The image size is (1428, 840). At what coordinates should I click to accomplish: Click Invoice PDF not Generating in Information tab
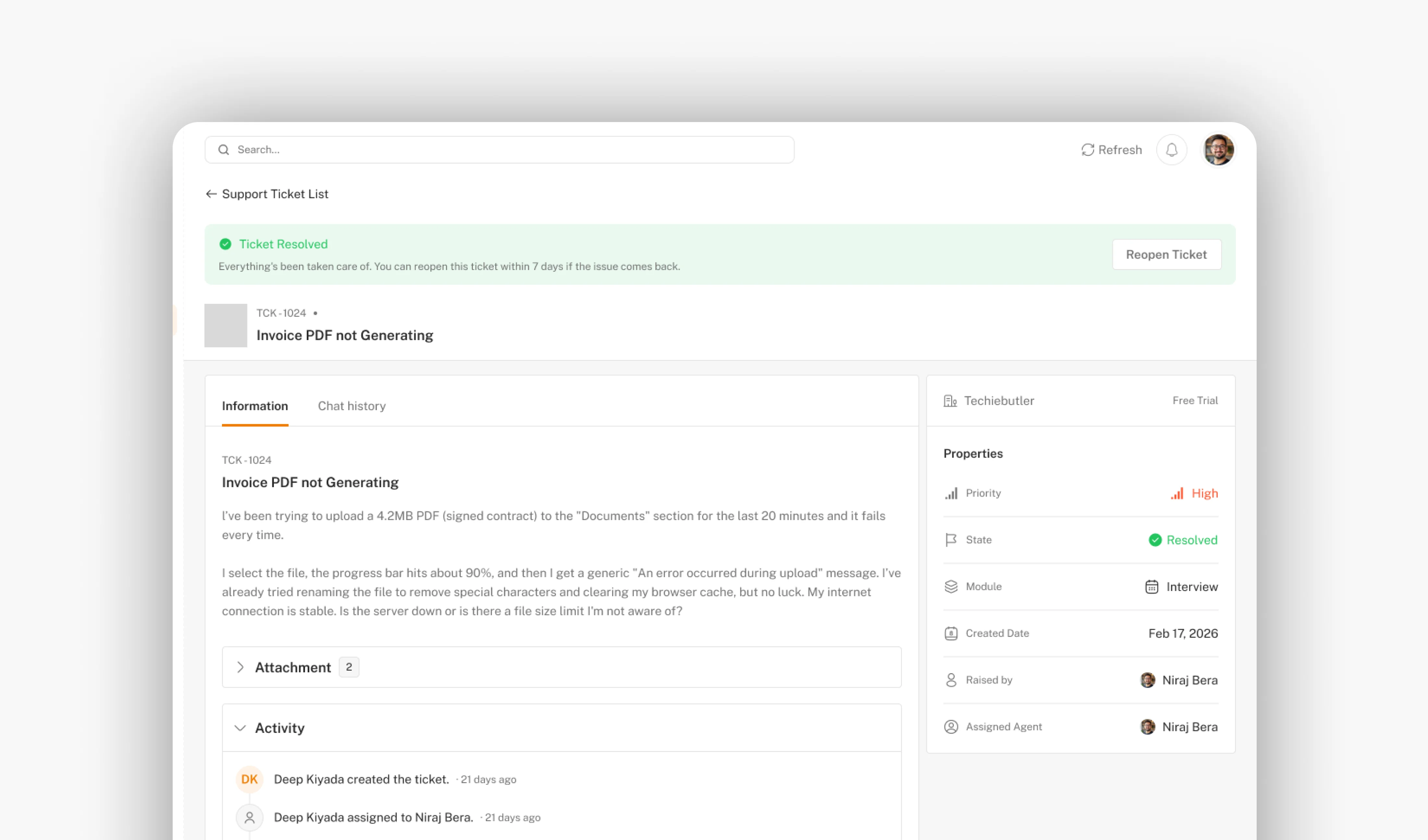pos(311,482)
